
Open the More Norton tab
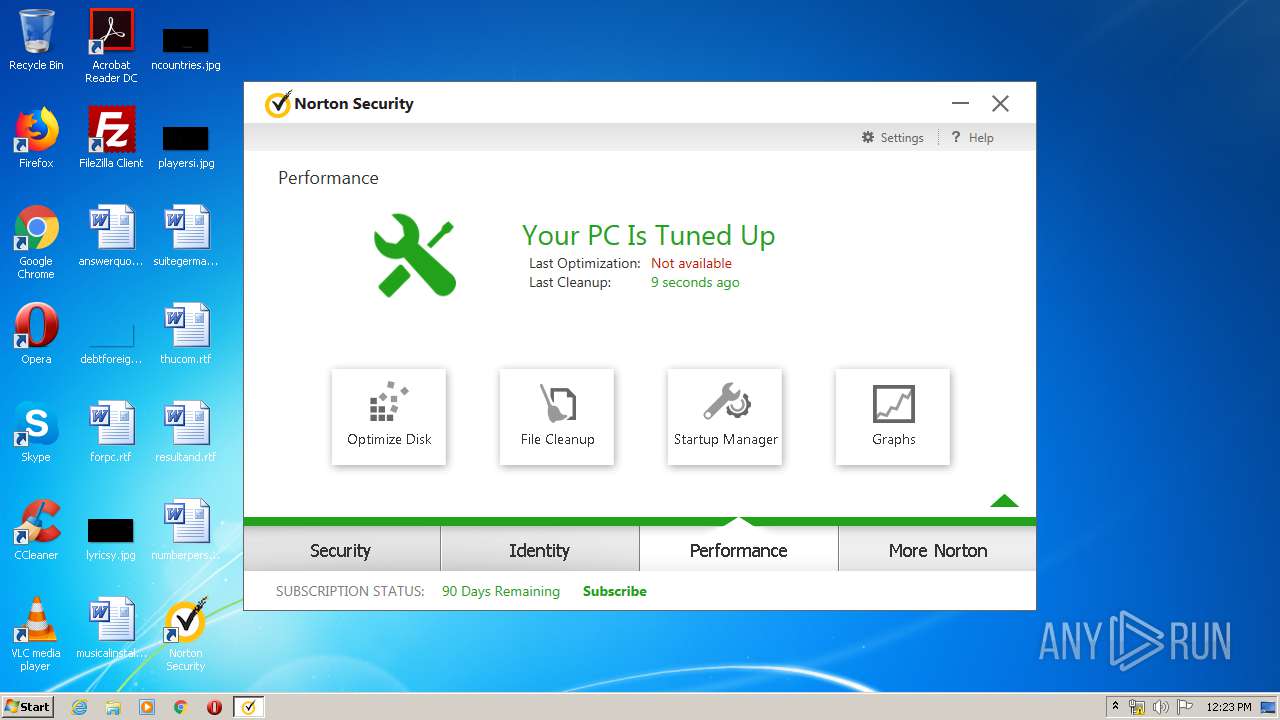coord(938,550)
